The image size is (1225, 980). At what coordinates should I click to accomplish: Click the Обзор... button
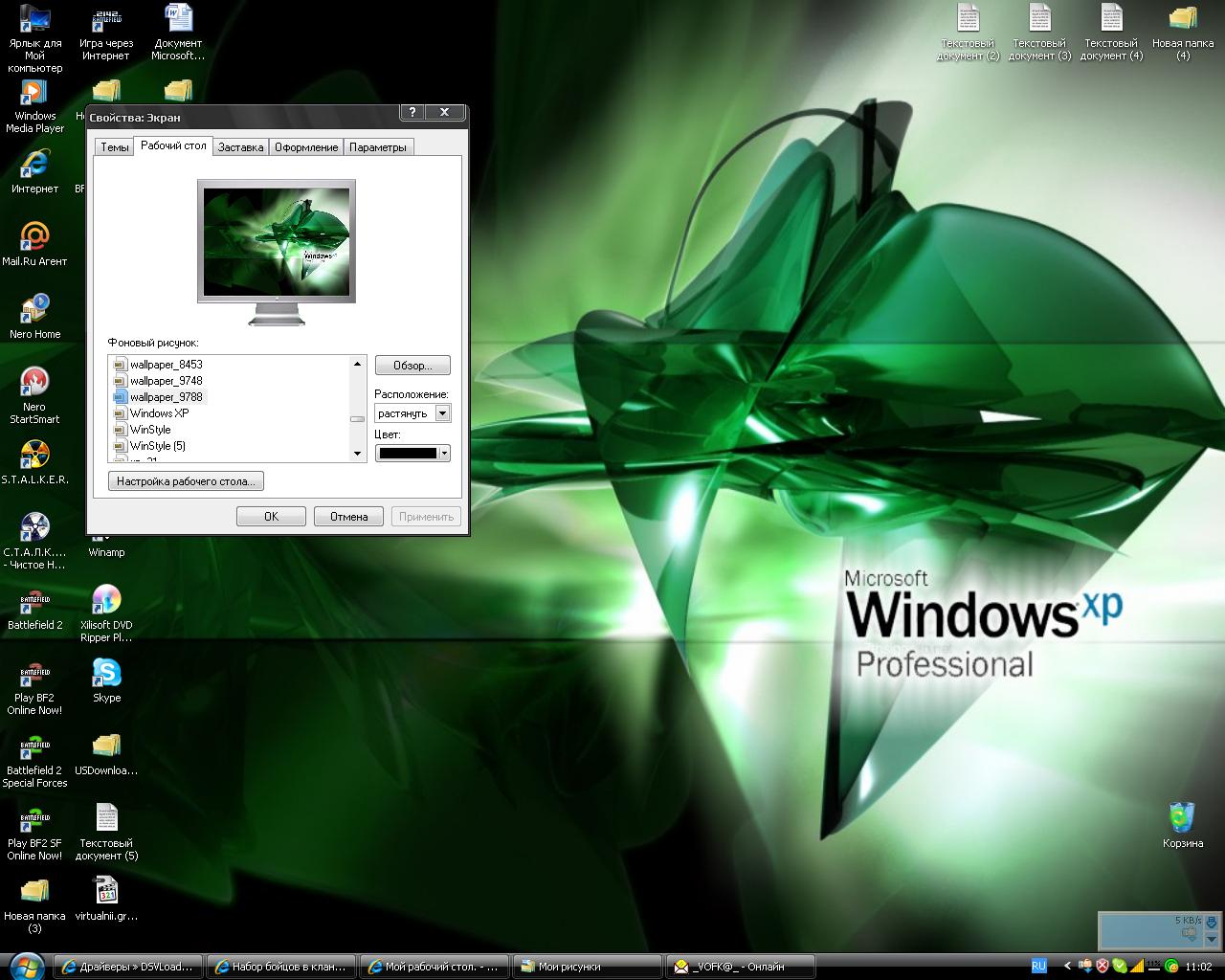412,366
